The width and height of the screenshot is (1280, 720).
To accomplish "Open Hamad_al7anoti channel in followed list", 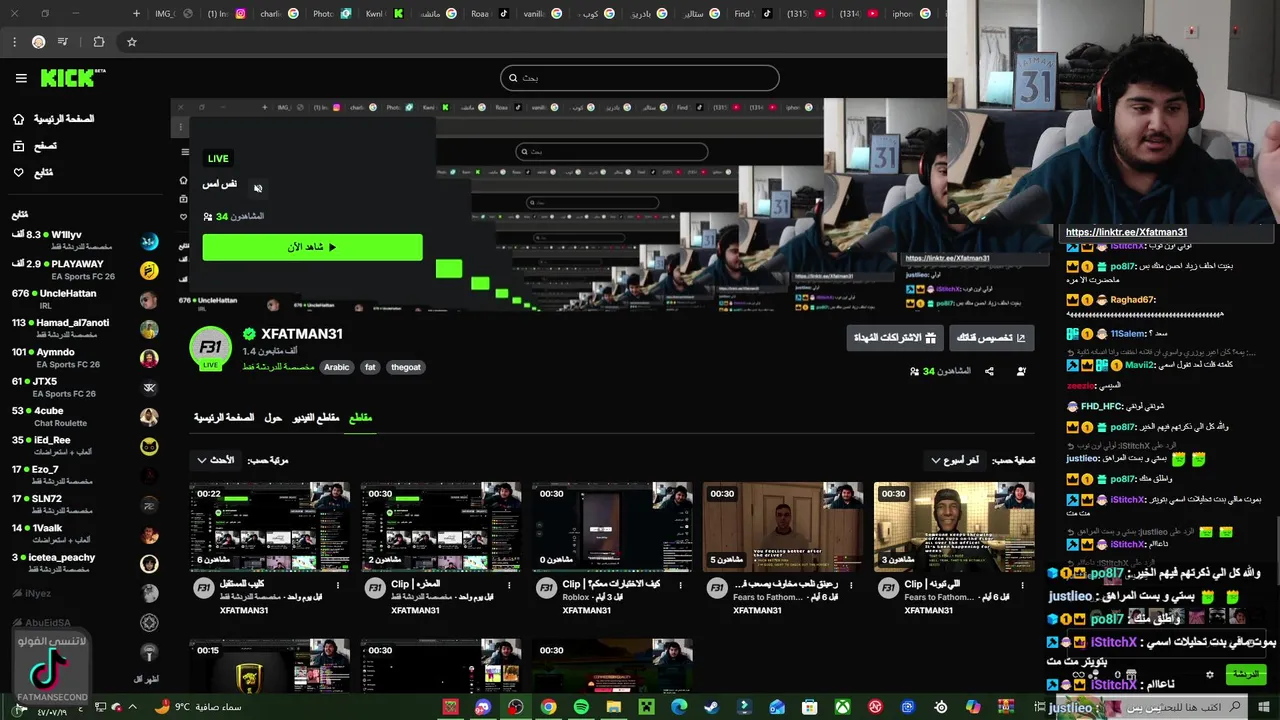I will [84, 328].
